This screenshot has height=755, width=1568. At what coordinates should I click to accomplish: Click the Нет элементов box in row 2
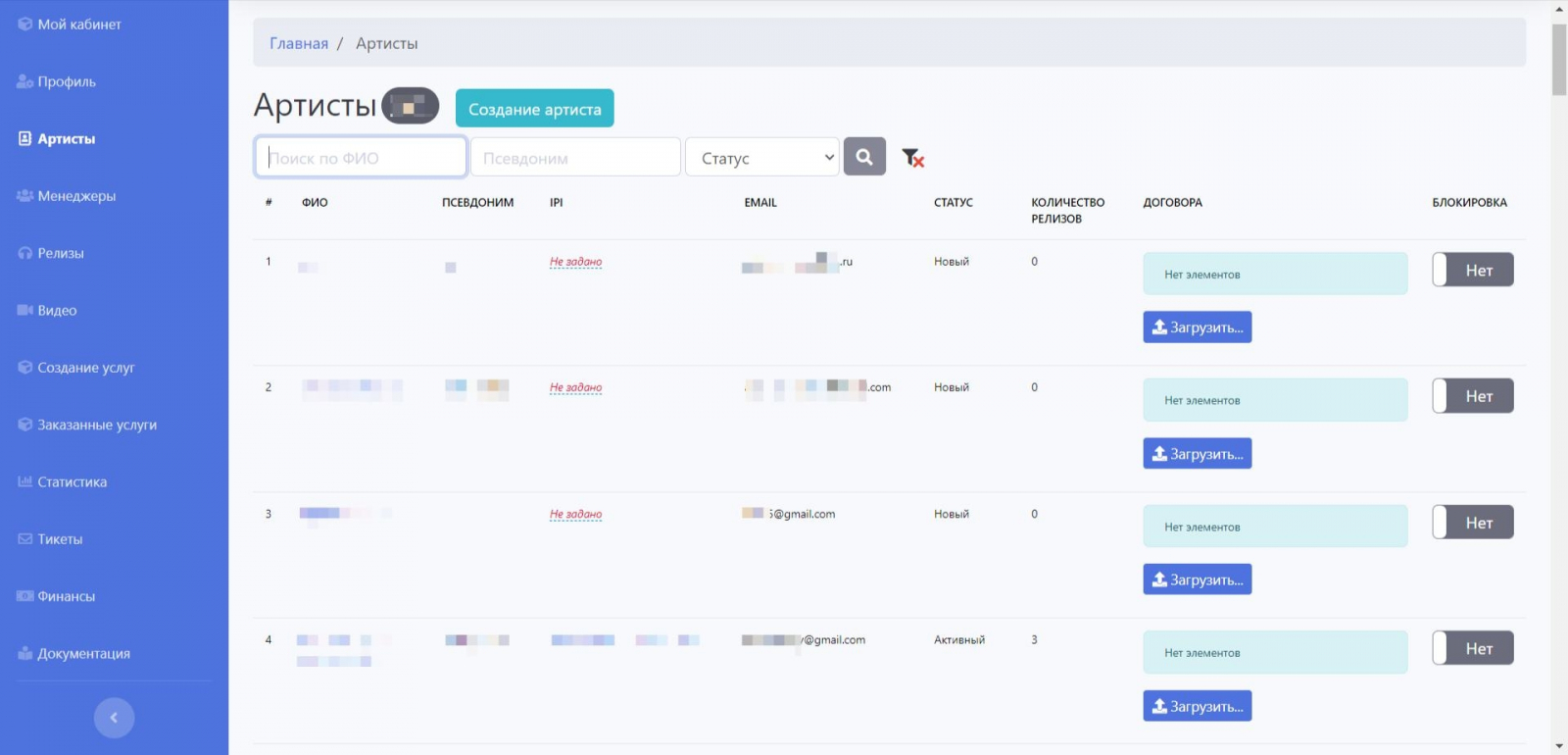coord(1275,400)
